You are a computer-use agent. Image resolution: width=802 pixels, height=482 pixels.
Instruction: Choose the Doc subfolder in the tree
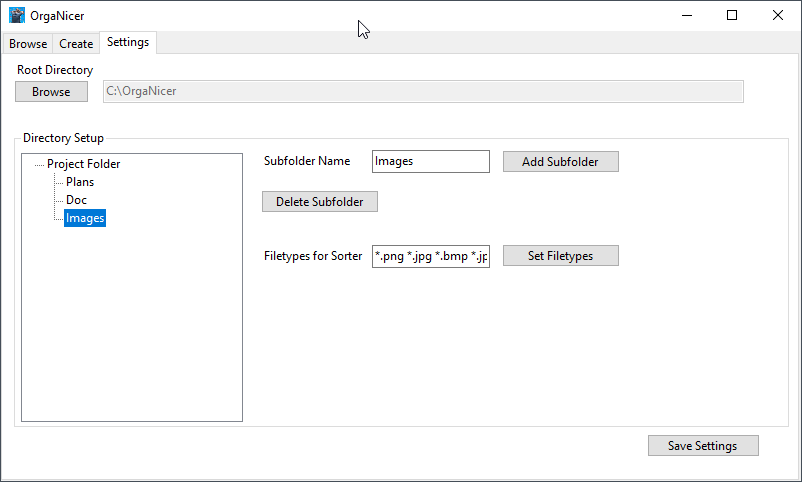77,200
